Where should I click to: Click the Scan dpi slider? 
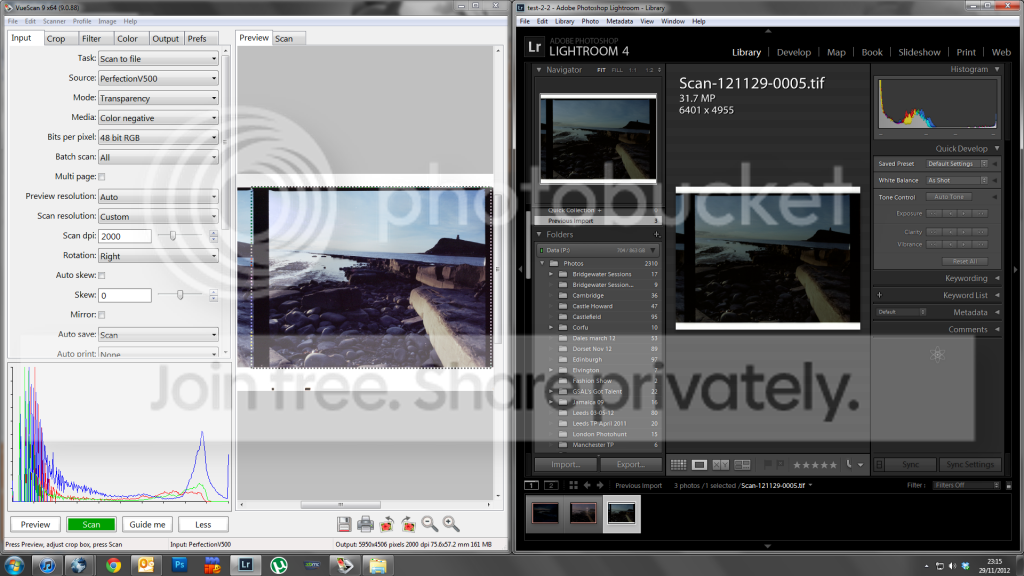click(x=173, y=236)
